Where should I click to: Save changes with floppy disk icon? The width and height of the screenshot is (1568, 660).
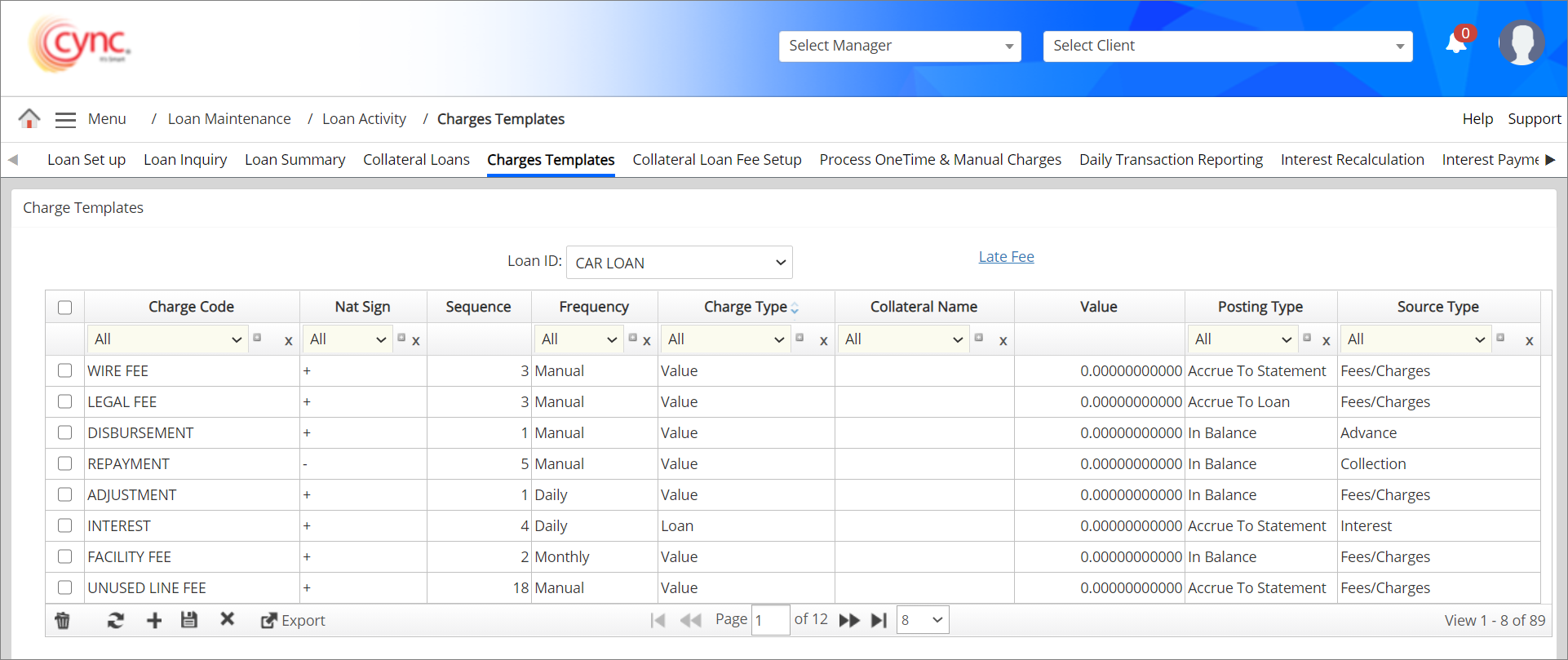click(189, 620)
